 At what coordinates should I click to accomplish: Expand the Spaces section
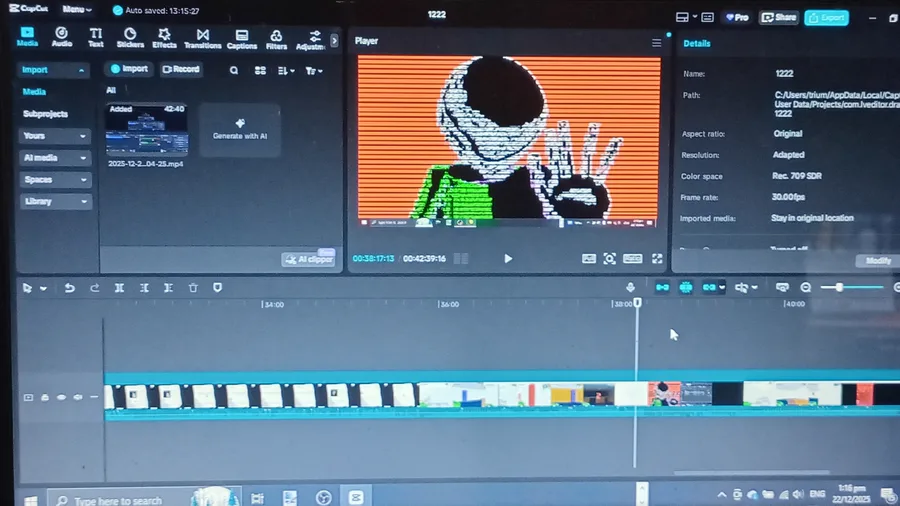[55, 180]
